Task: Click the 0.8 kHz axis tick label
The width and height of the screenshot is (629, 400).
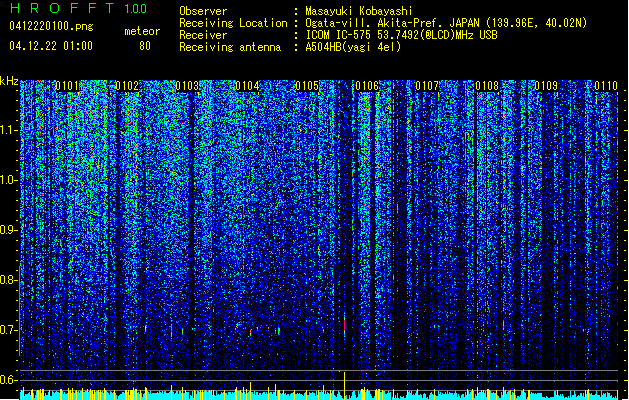Action: click(x=8, y=280)
